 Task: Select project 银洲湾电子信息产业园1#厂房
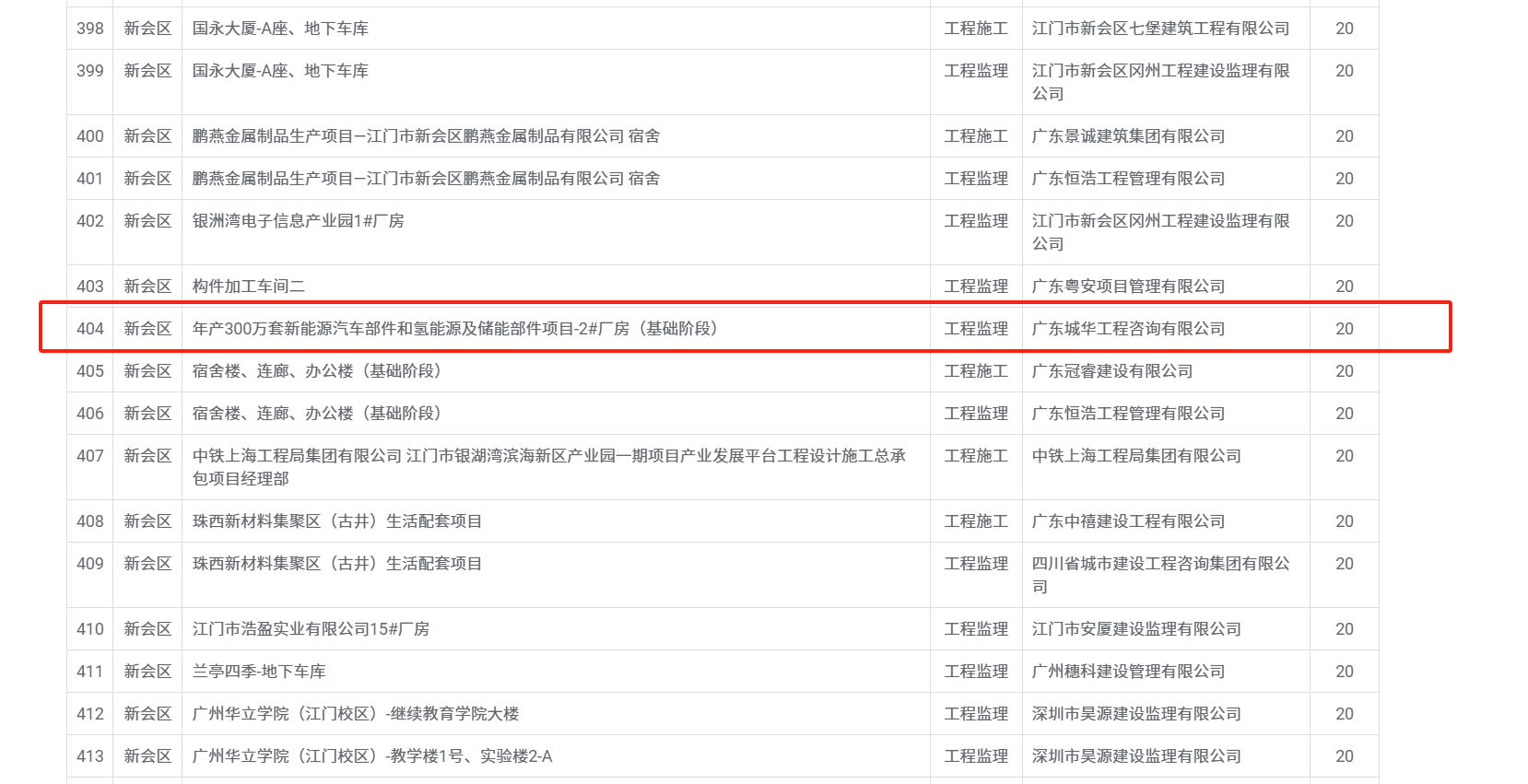[298, 221]
